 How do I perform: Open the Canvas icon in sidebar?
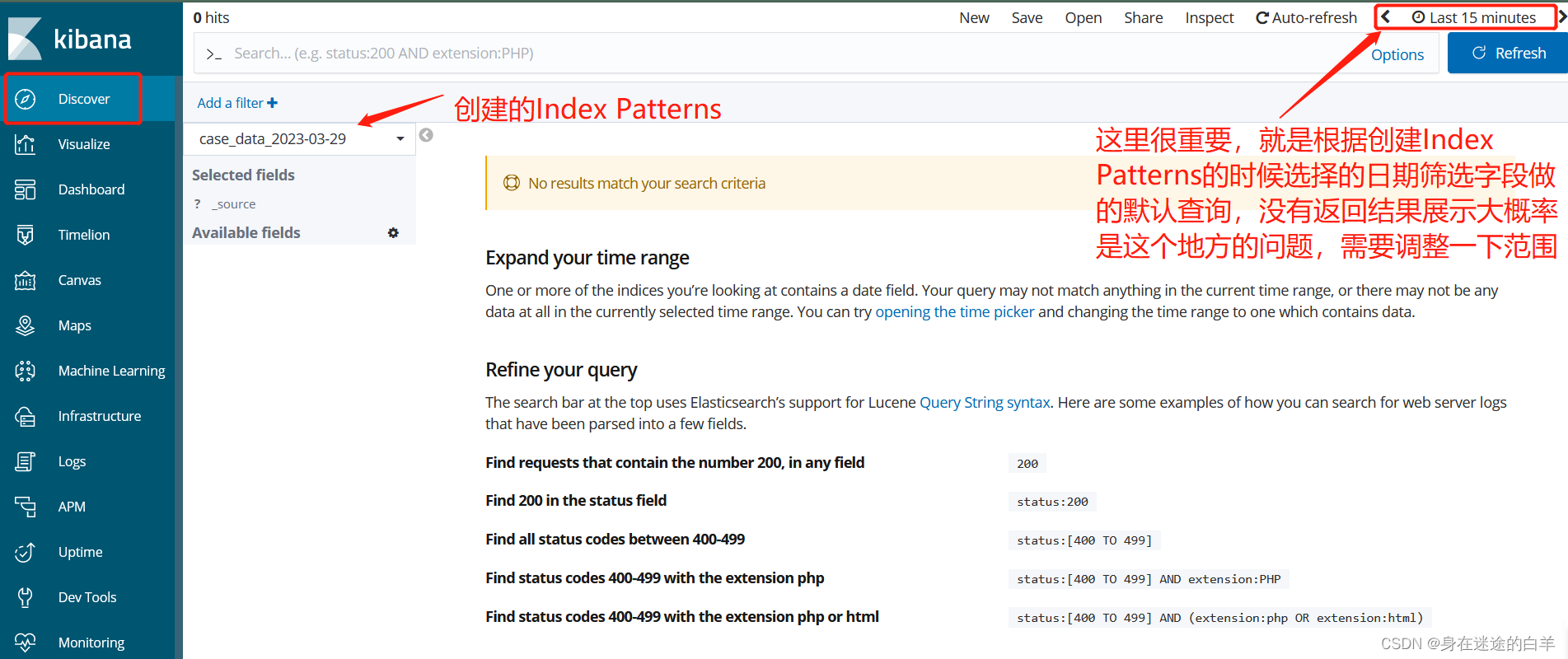coord(26,280)
